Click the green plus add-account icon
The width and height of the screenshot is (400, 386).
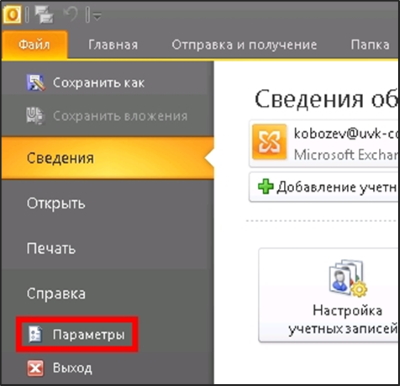pyautogui.click(x=266, y=187)
